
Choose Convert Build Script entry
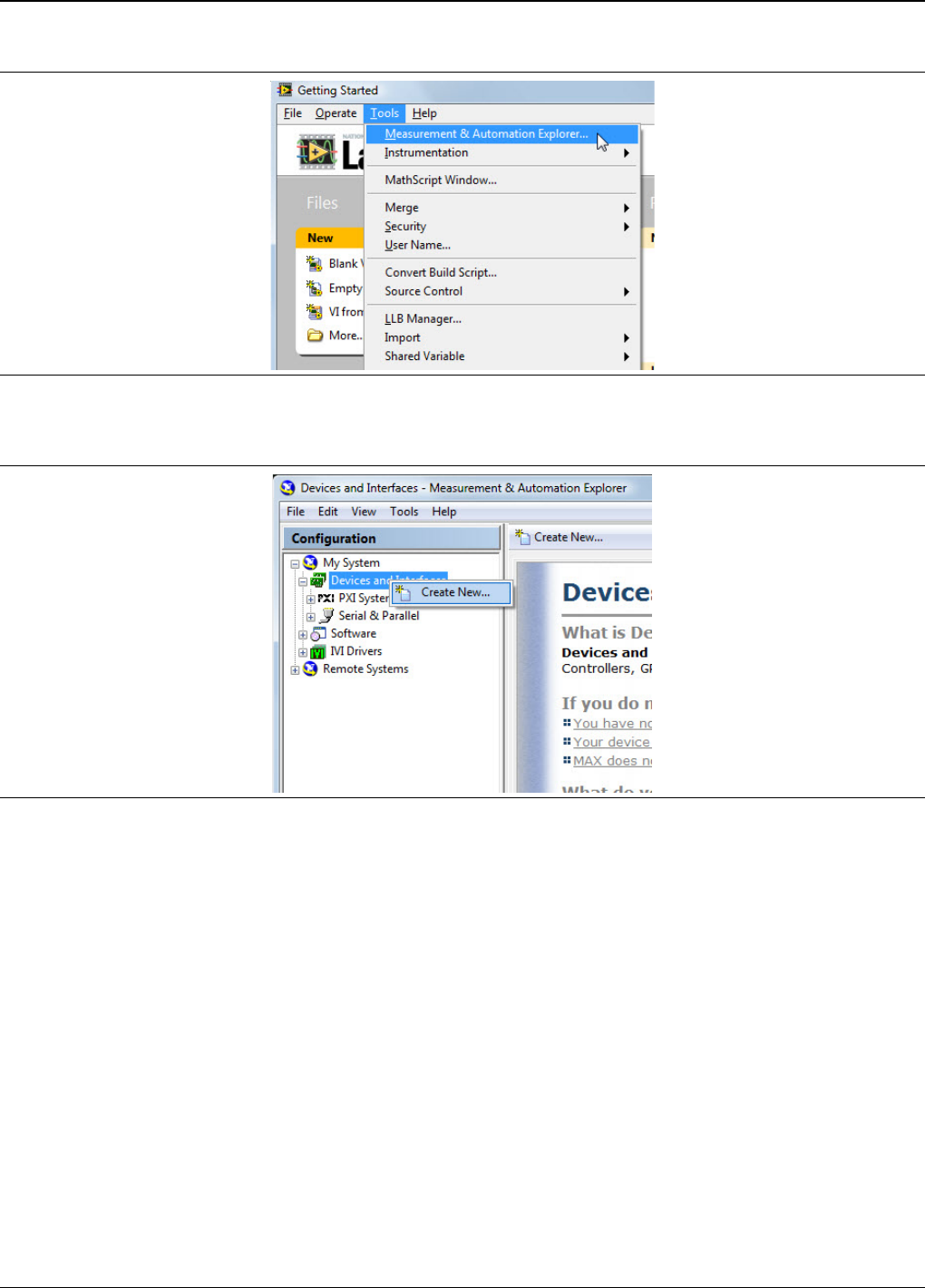point(501,273)
